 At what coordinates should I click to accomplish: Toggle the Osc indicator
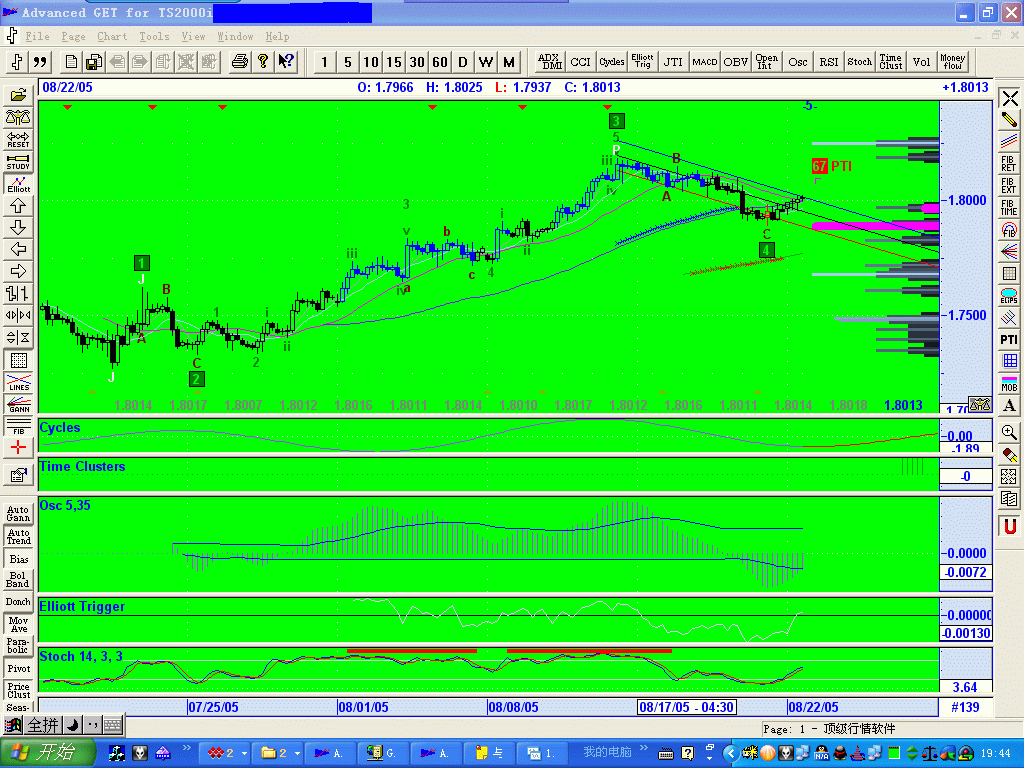click(x=797, y=62)
